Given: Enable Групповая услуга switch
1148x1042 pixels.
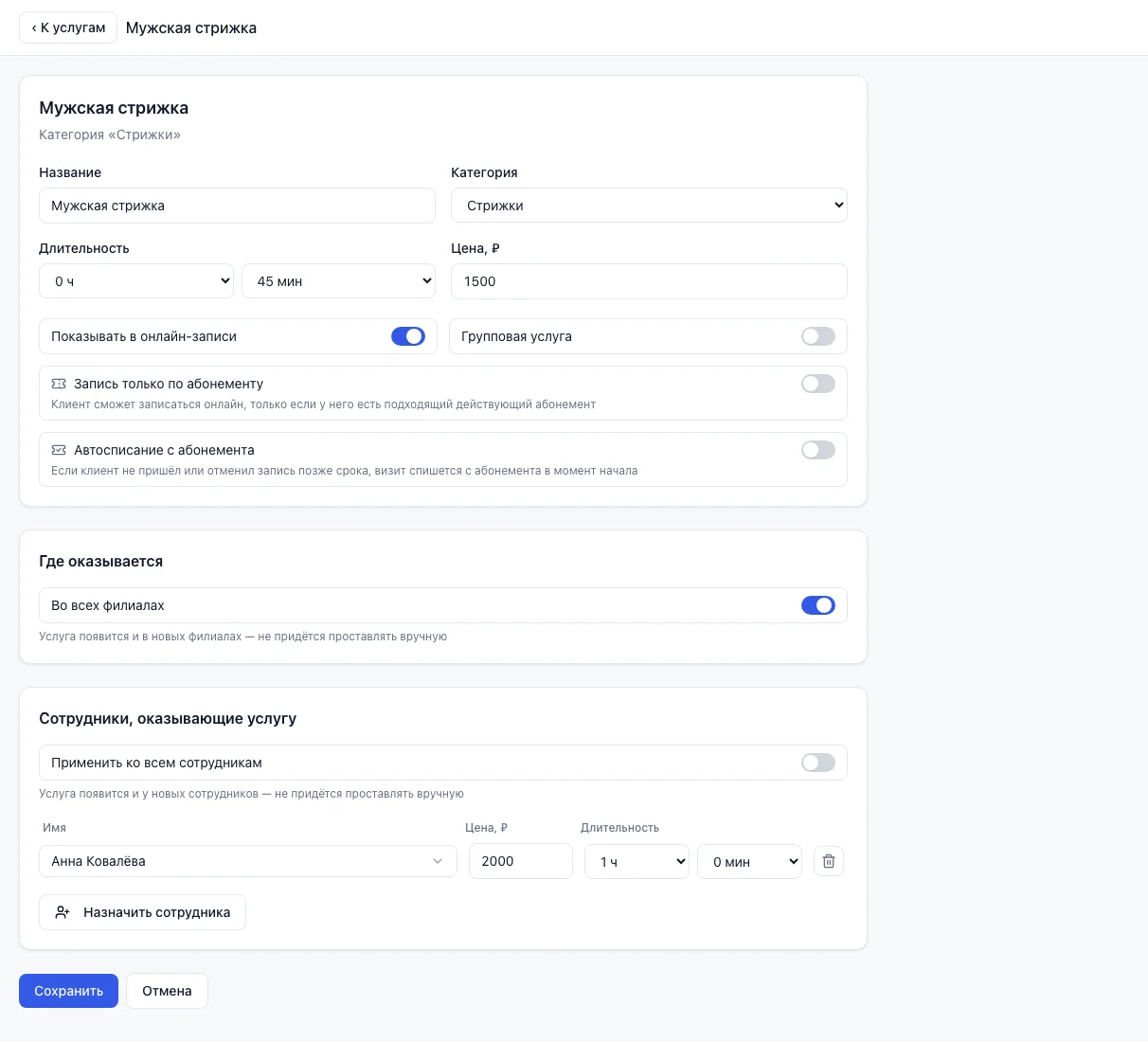Looking at the screenshot, I should [818, 336].
